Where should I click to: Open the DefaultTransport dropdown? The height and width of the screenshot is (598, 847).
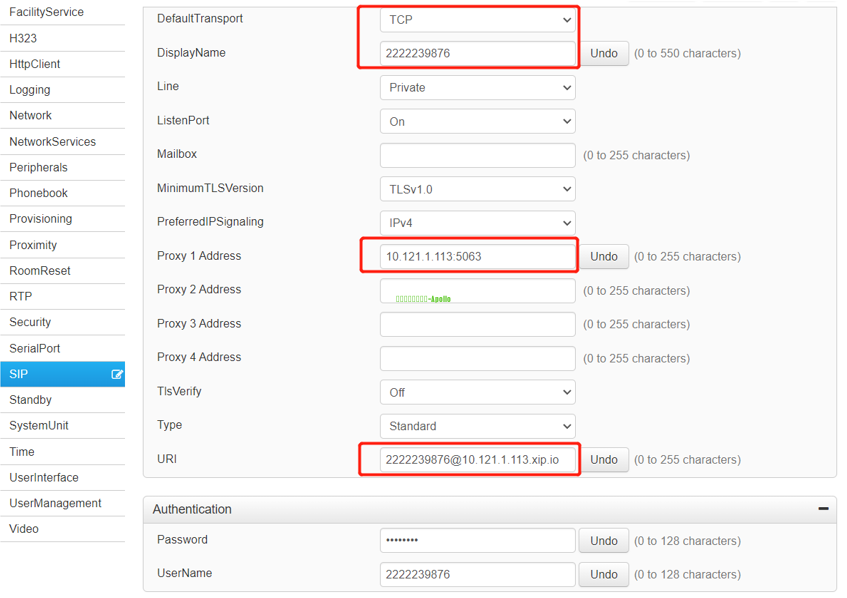477,19
